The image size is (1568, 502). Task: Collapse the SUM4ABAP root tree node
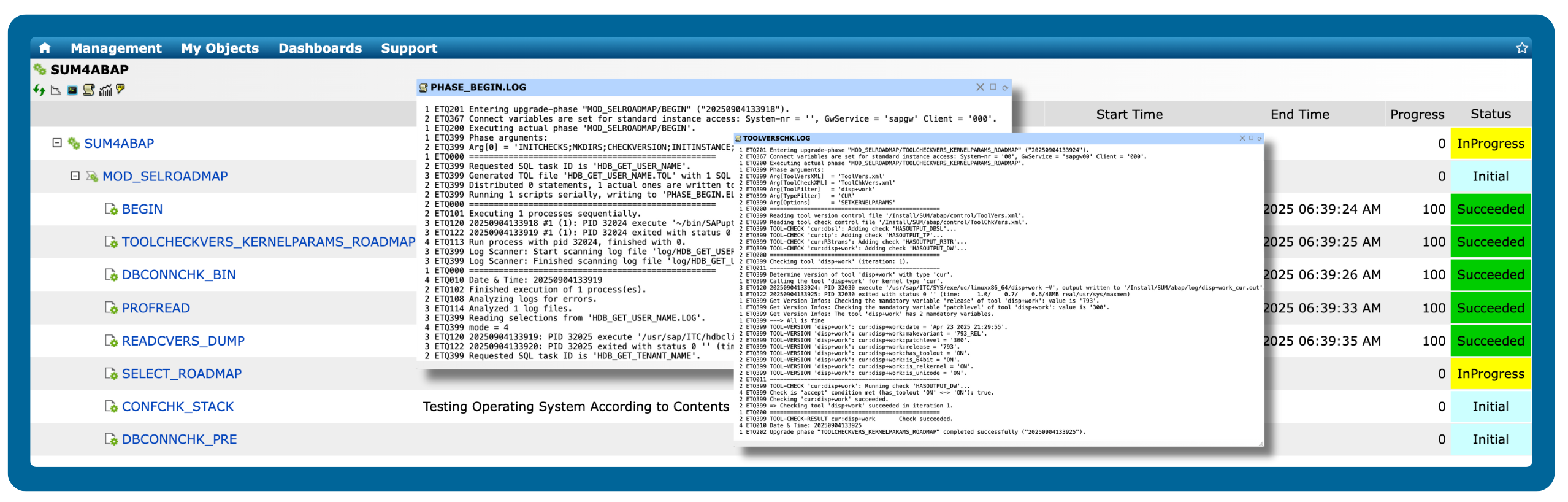(57, 143)
